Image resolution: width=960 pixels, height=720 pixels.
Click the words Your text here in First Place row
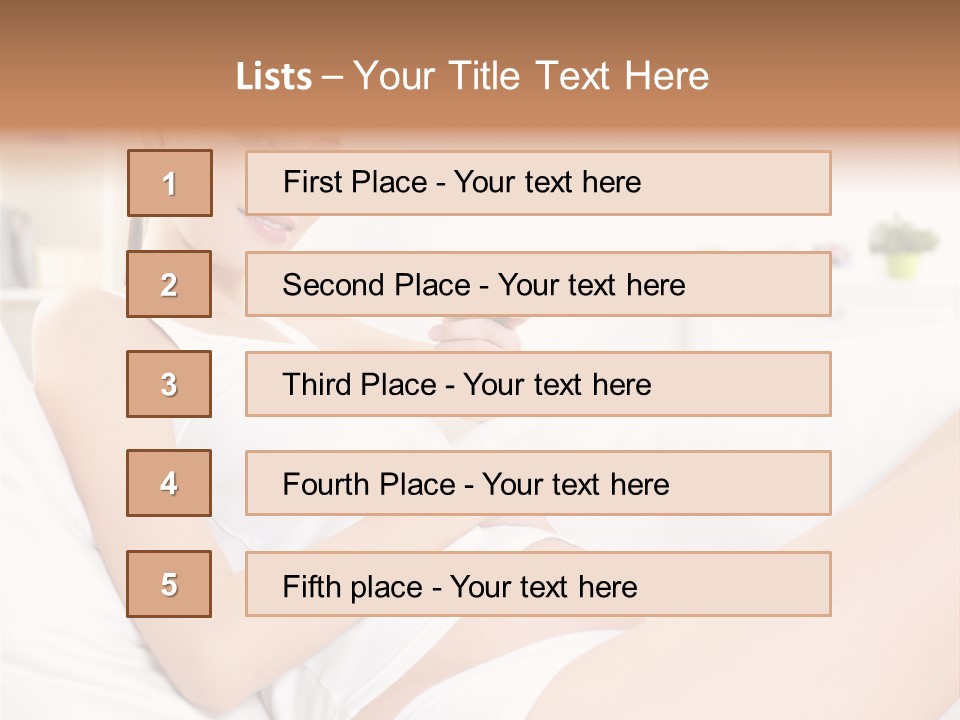point(547,182)
